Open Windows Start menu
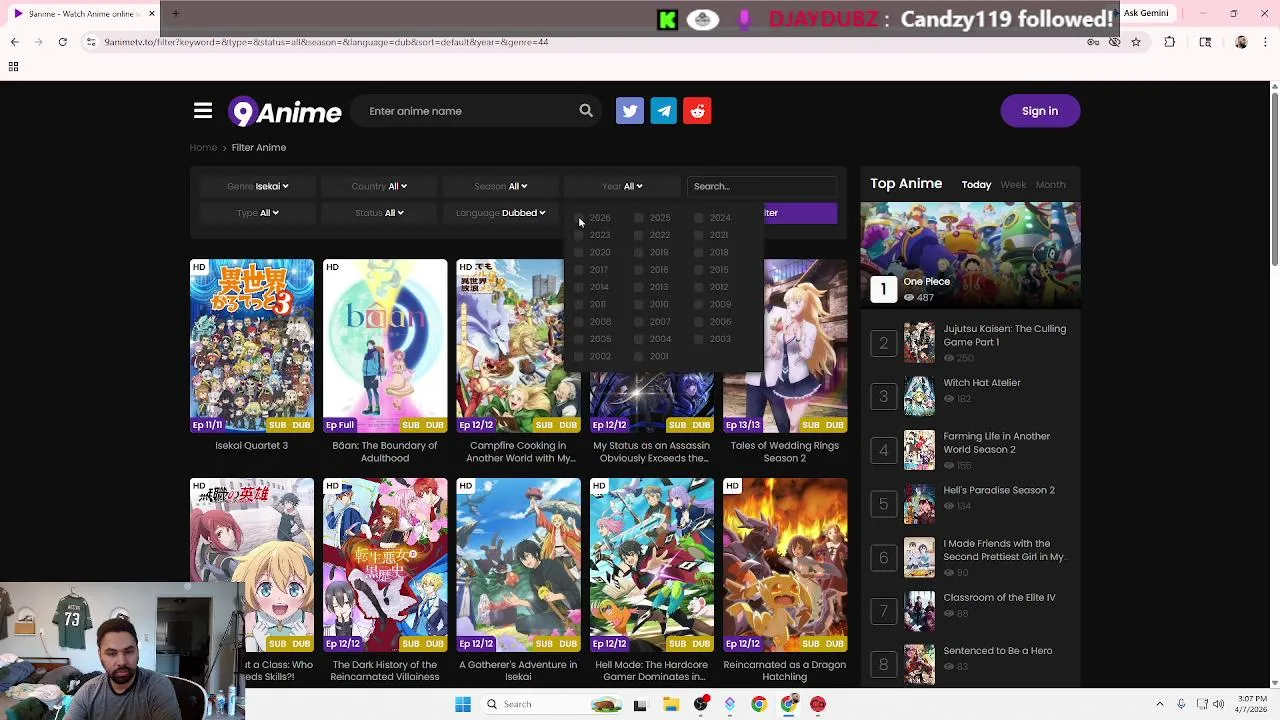Viewport: 1280px width, 720px height. click(x=463, y=704)
